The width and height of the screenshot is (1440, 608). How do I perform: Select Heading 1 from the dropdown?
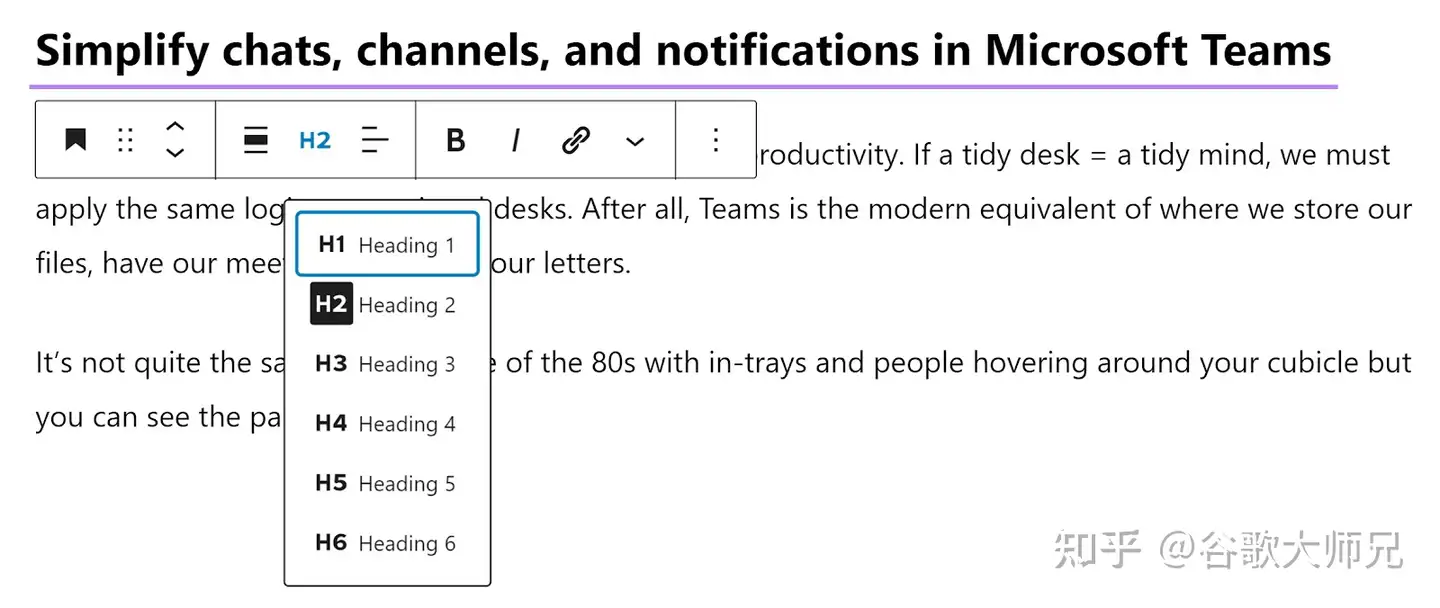(x=387, y=245)
